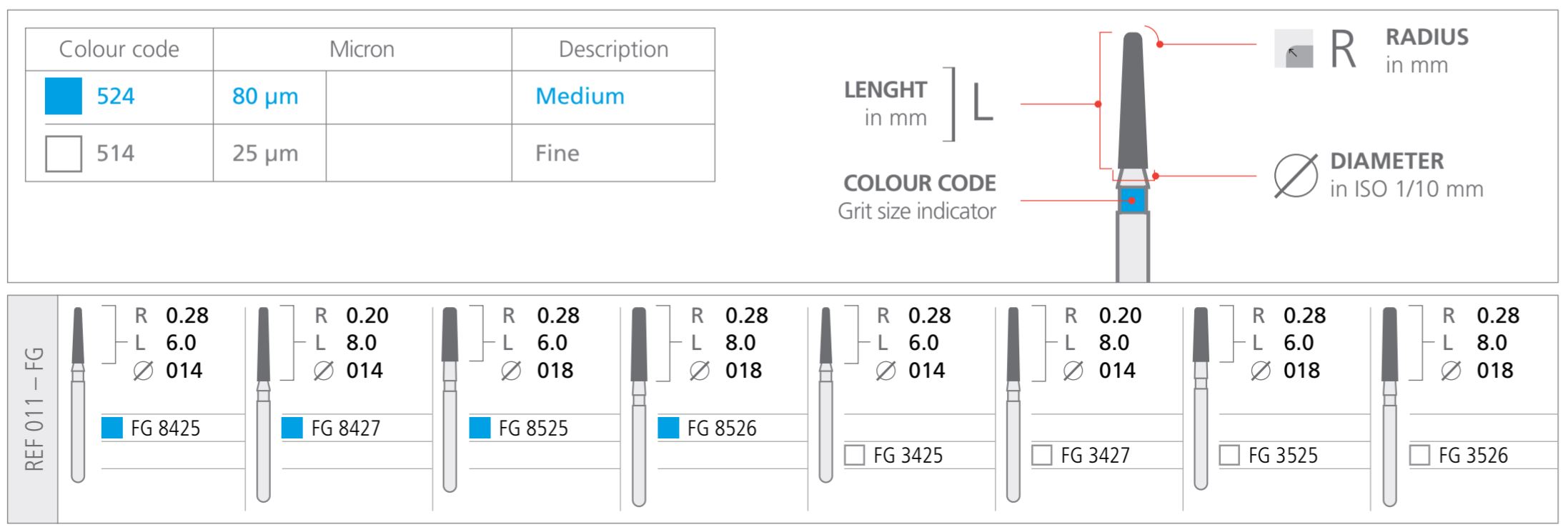The image size is (1568, 532).
Task: Click the FG 8526 product code
Action: [x=721, y=428]
